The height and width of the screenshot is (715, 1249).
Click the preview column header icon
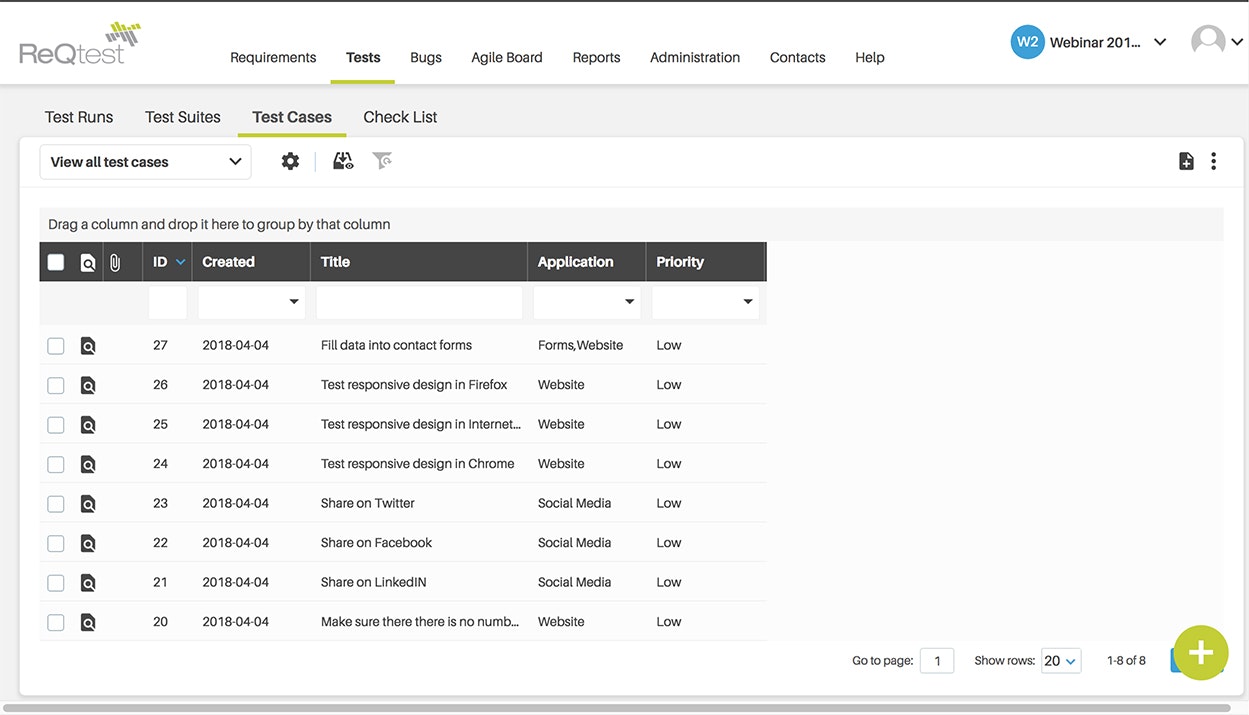coord(88,263)
